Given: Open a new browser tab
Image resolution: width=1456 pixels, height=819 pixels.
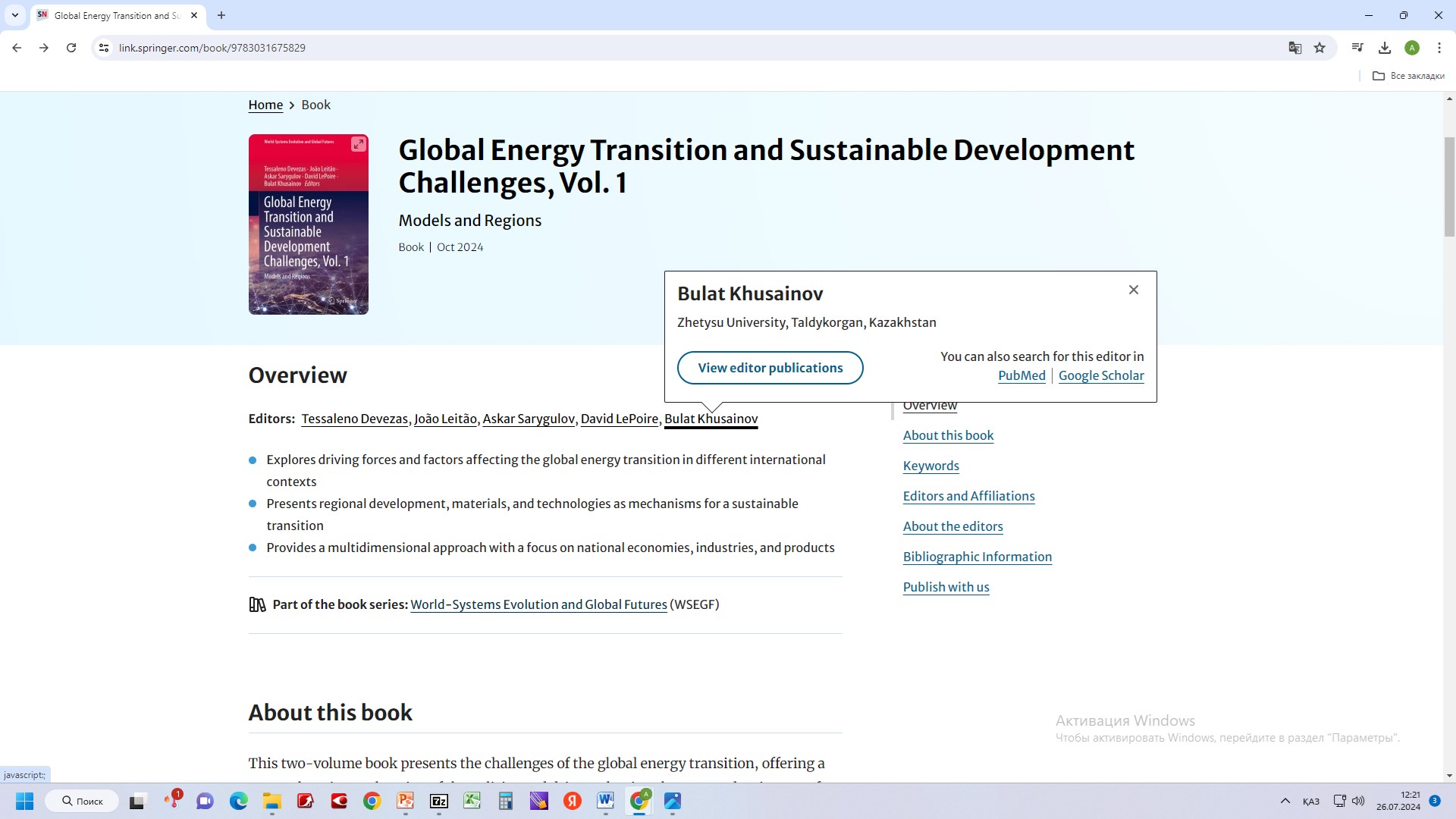Looking at the screenshot, I should click(x=221, y=15).
